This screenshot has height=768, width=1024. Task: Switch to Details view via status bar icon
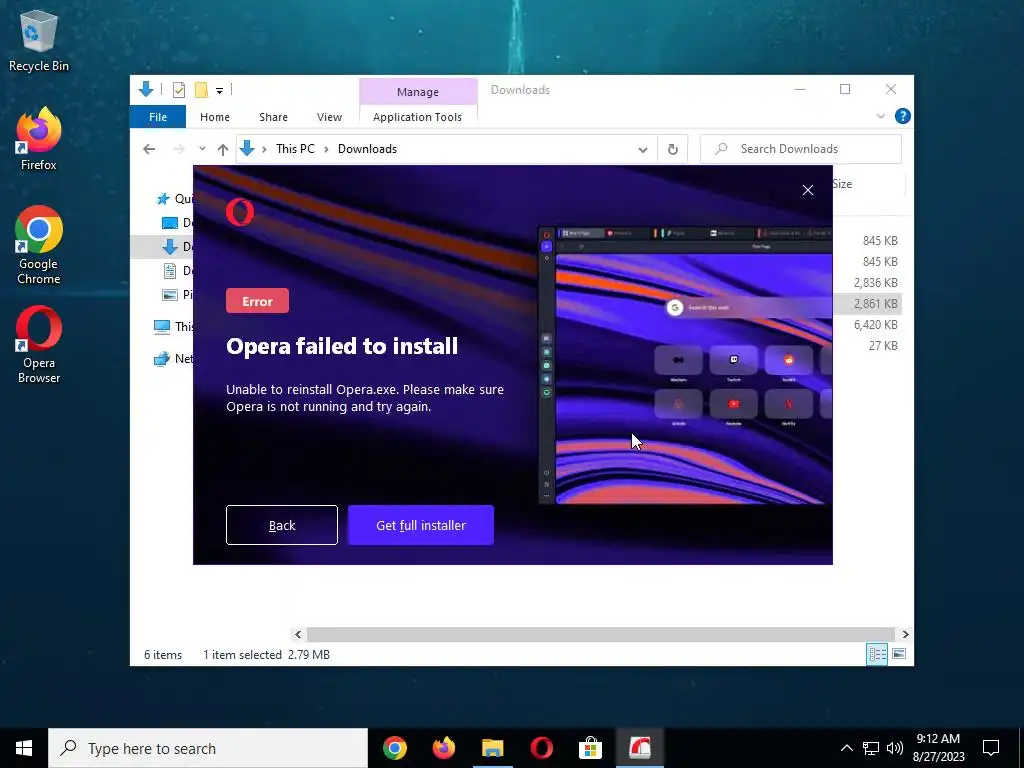(877, 654)
